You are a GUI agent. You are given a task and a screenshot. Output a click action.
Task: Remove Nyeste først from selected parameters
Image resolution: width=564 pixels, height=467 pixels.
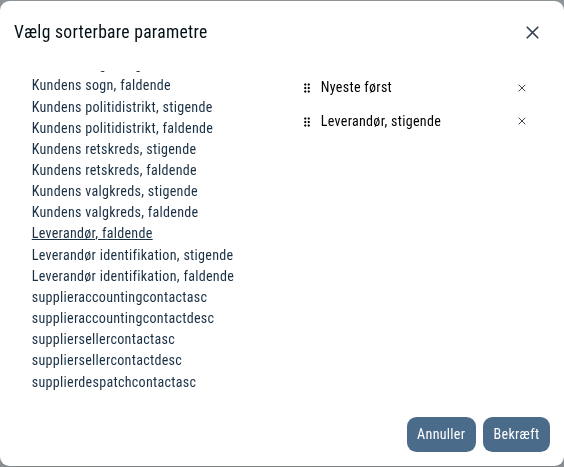[x=522, y=88]
